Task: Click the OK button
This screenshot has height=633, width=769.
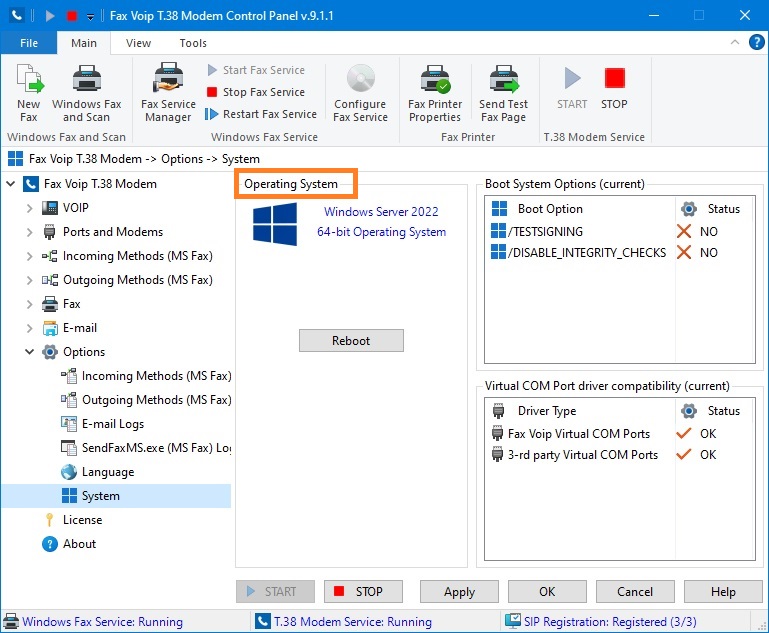Action: (x=547, y=592)
